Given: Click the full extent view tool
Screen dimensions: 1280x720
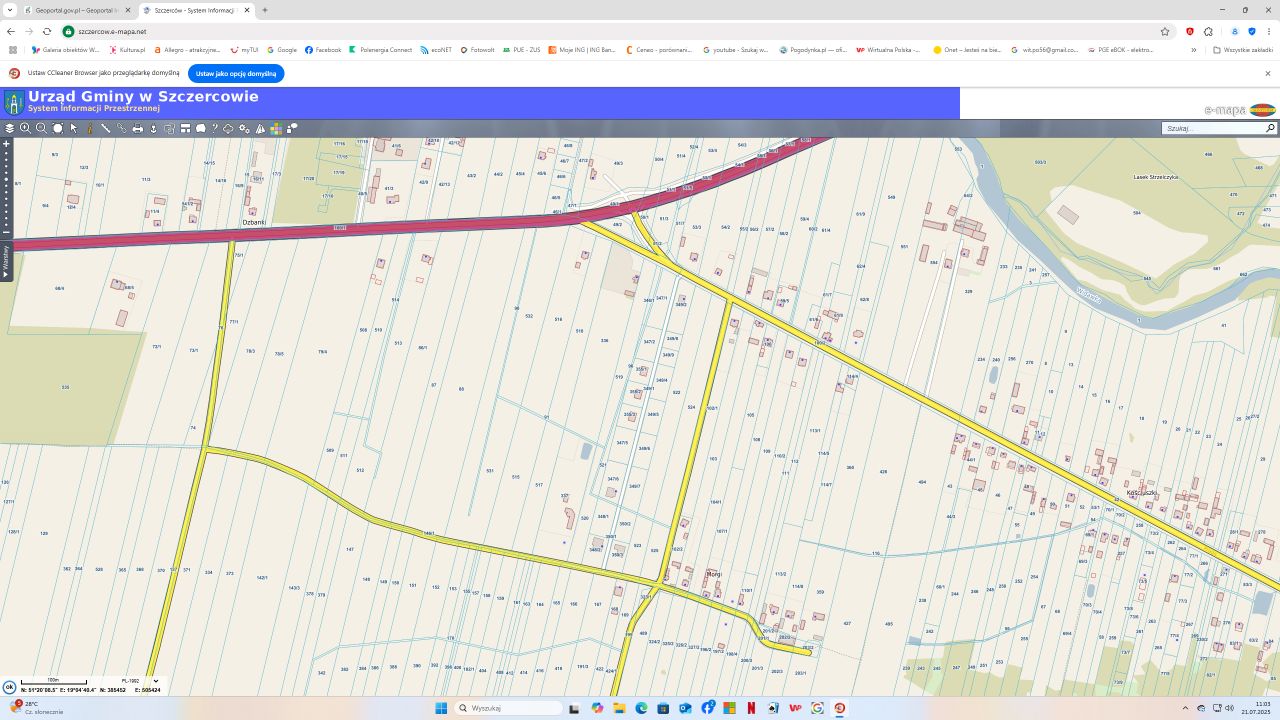Looking at the screenshot, I should pos(57,128).
